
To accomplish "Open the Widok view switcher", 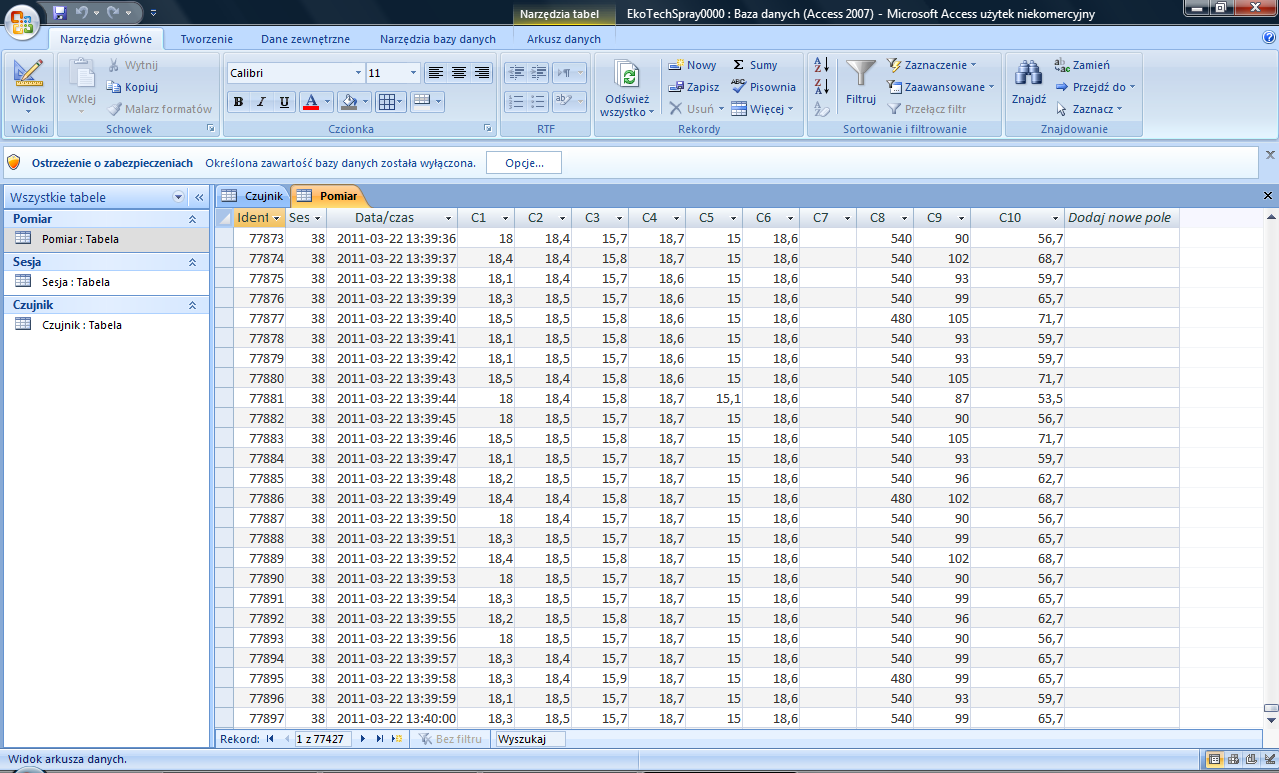I will [28, 87].
